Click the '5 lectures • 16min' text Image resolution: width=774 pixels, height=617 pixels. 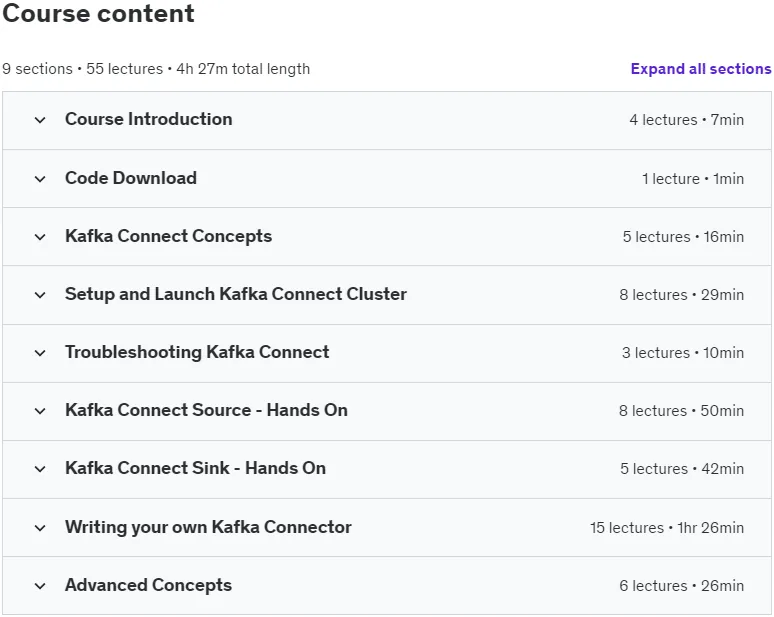[x=683, y=237]
